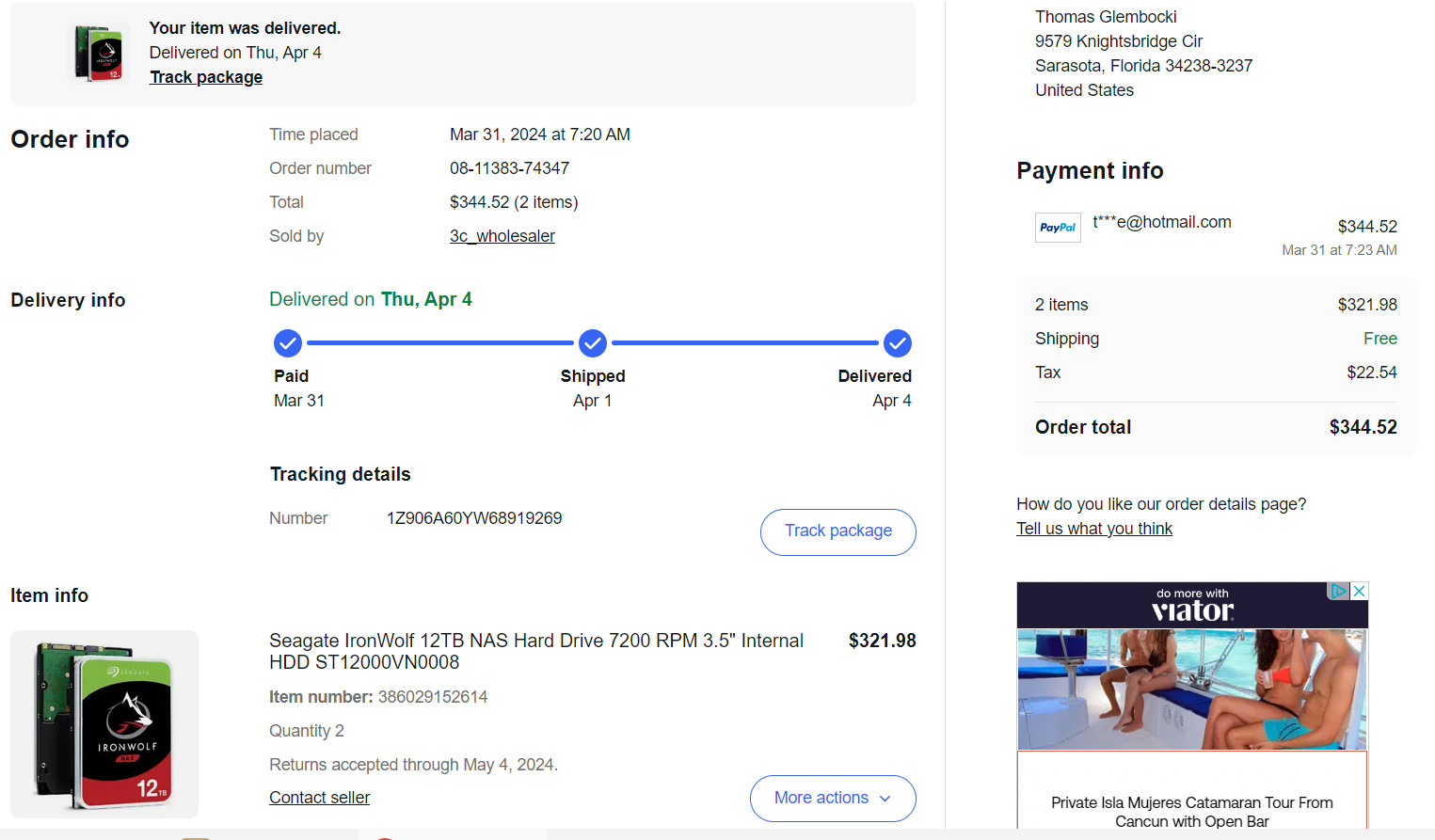Viewport: 1435px width, 840px height.
Task: Open the Seagate IronWolf 12TB item title
Action: [x=536, y=651]
